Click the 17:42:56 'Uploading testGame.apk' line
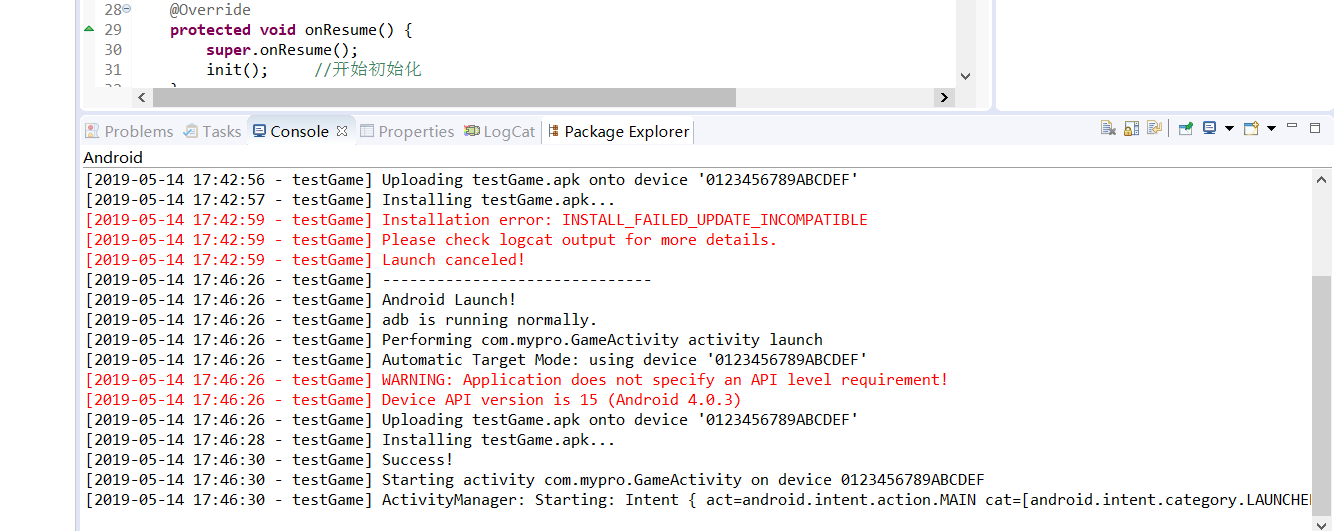 [x=472, y=180]
